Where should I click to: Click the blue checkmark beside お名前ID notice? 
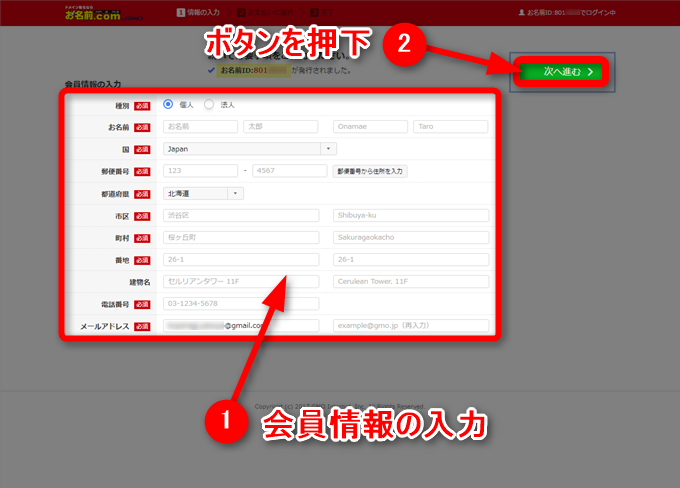[x=211, y=70]
